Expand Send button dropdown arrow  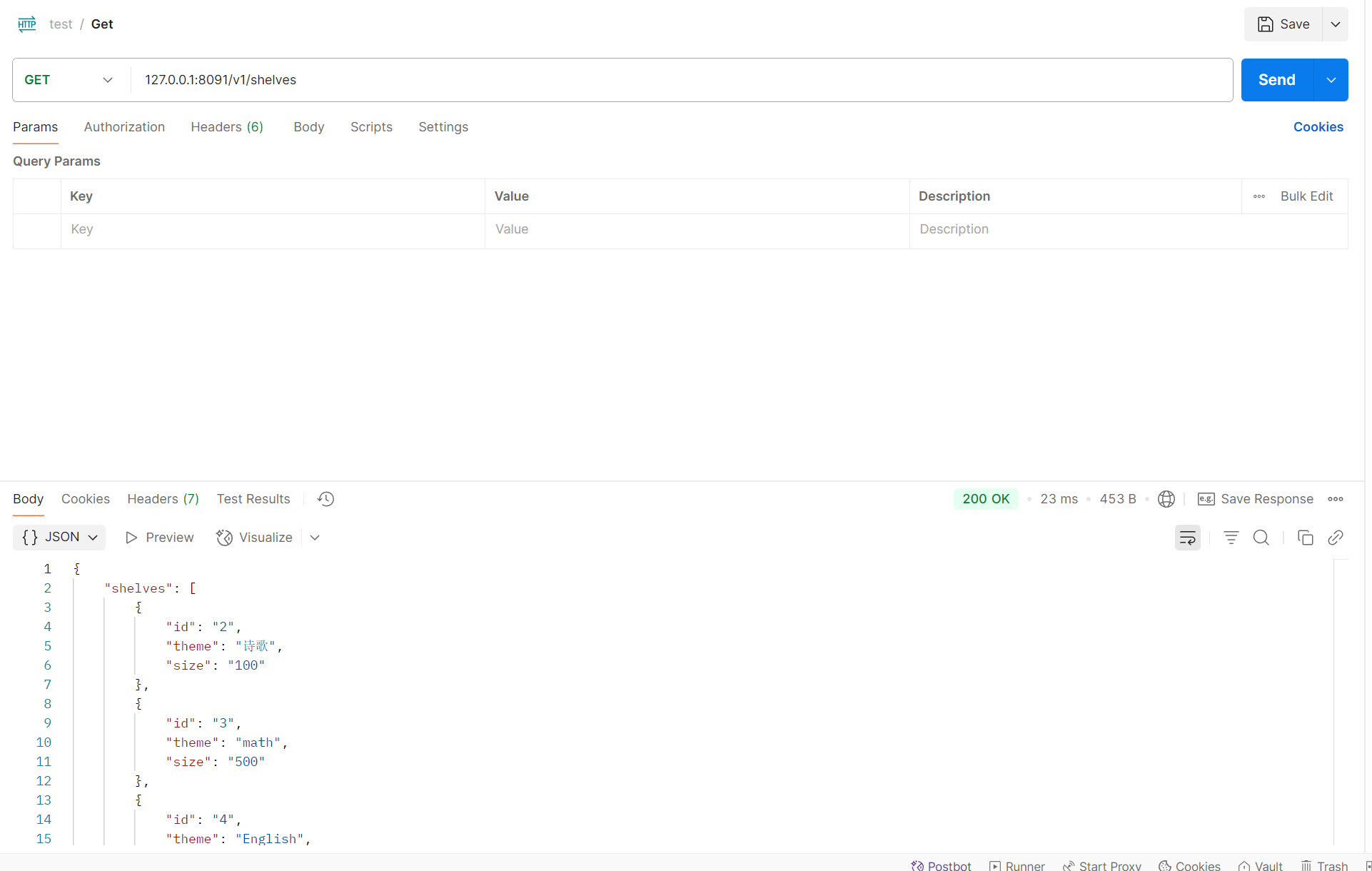tap(1331, 80)
